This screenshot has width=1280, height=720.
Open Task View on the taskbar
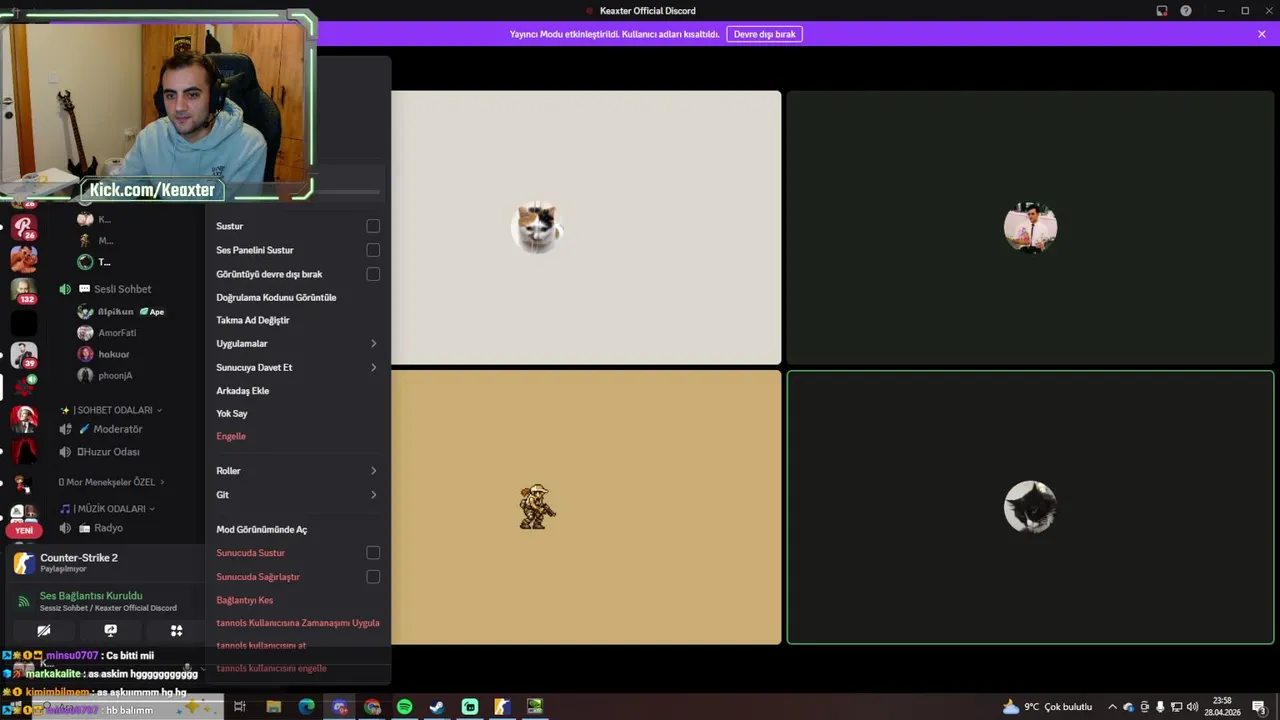(x=240, y=707)
